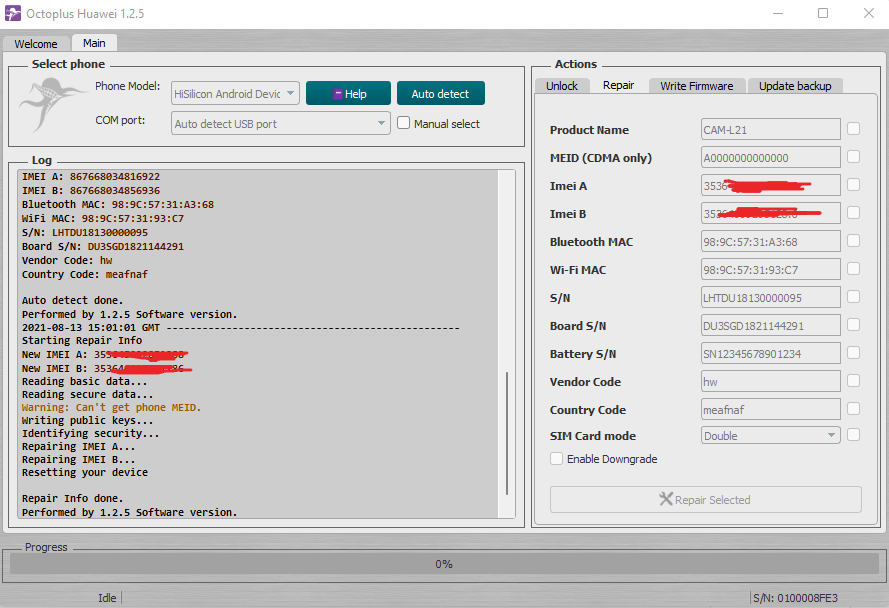Click the MEID input field
The height and width of the screenshot is (608, 889).
(x=771, y=157)
